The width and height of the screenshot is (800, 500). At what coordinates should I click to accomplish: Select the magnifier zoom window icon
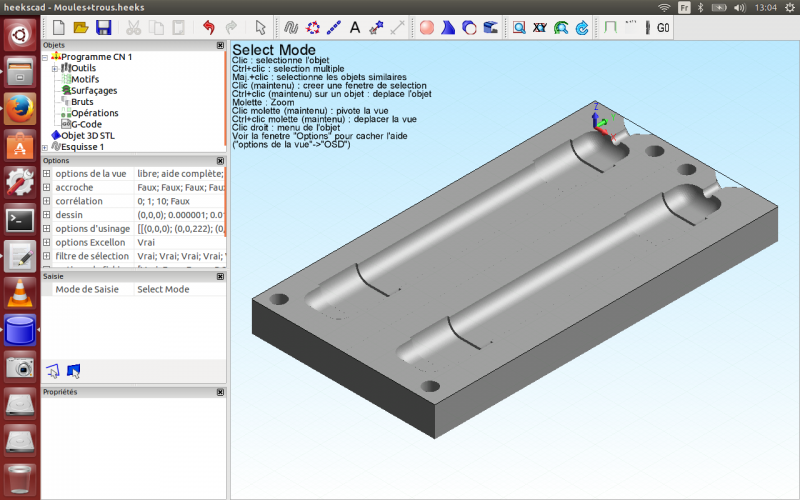[x=519, y=28]
